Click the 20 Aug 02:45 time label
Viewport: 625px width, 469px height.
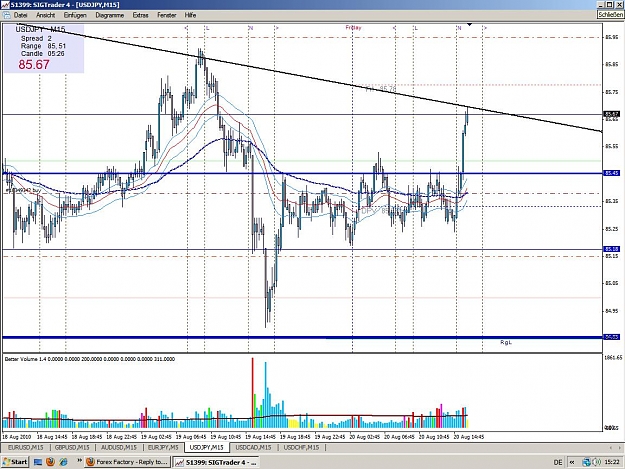point(365,437)
